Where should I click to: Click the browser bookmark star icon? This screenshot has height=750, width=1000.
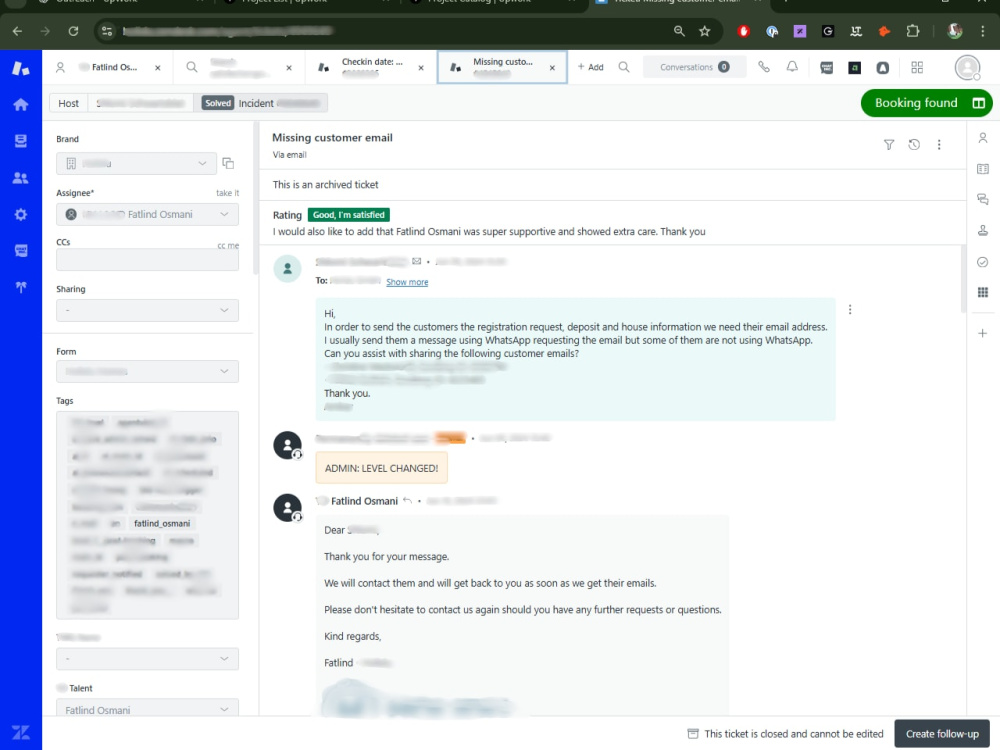(x=705, y=31)
